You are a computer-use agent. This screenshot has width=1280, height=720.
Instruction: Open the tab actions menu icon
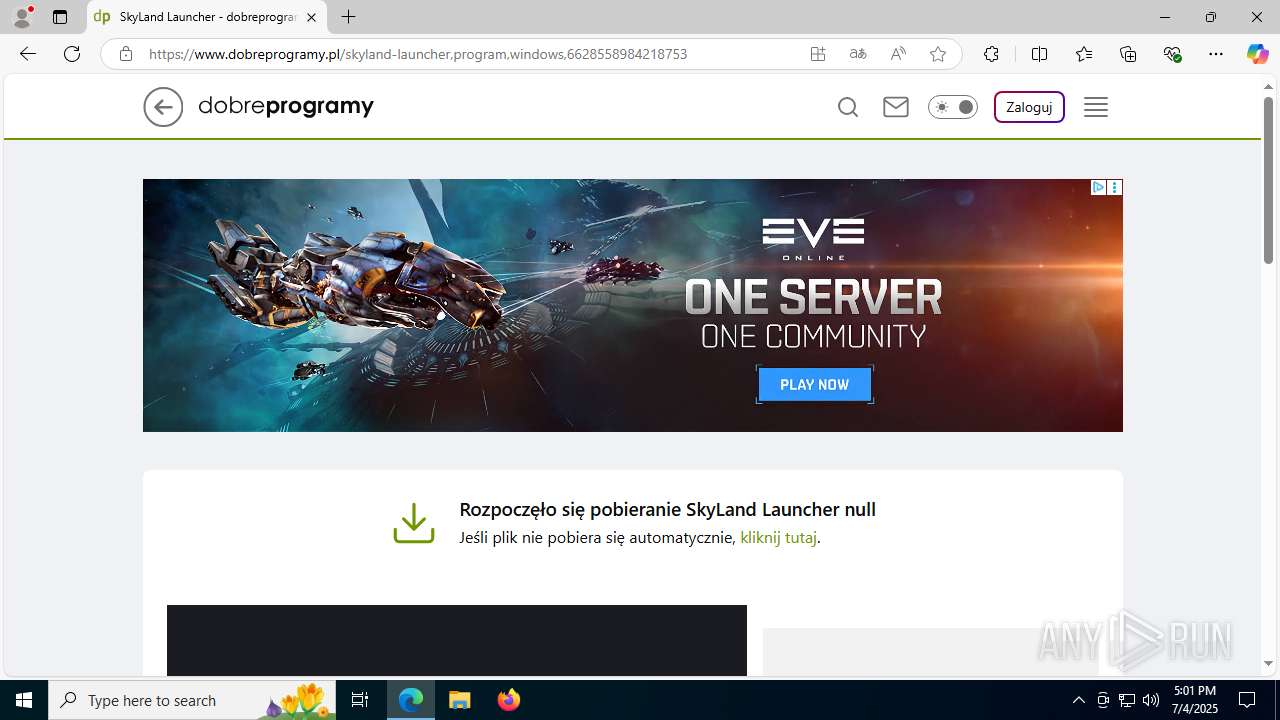coord(60,17)
